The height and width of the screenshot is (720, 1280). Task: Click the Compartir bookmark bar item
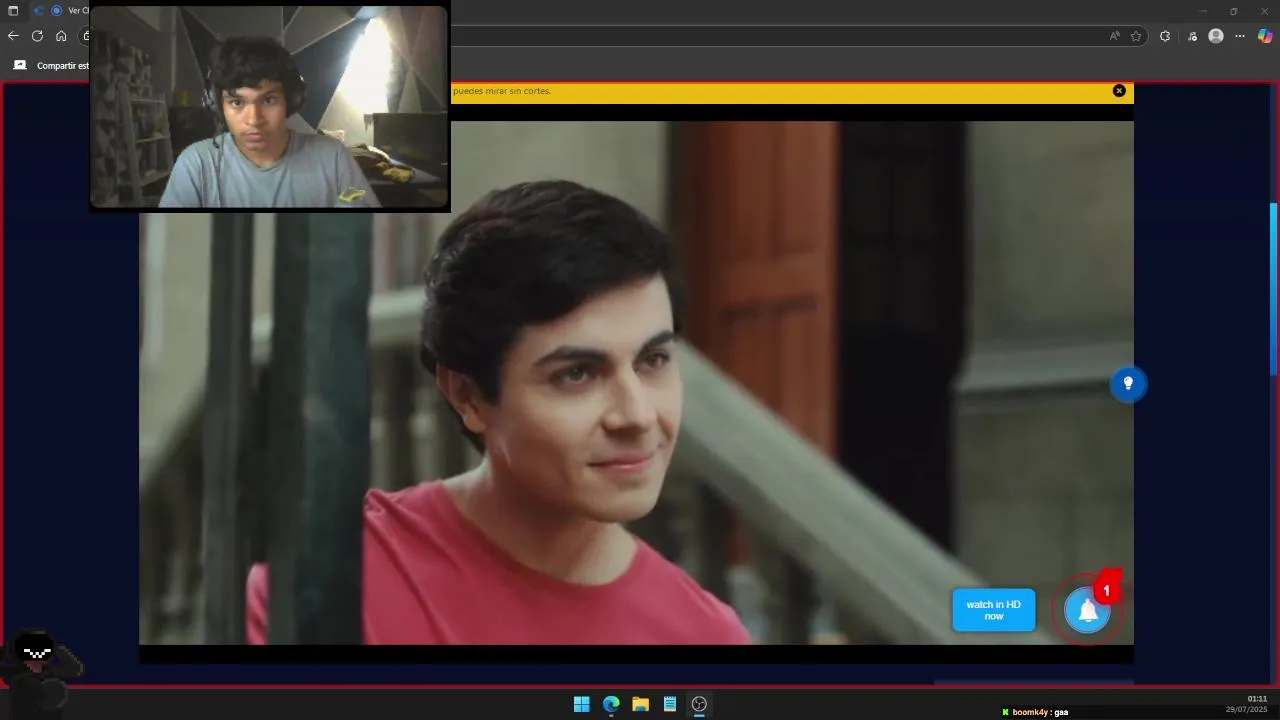click(50, 66)
